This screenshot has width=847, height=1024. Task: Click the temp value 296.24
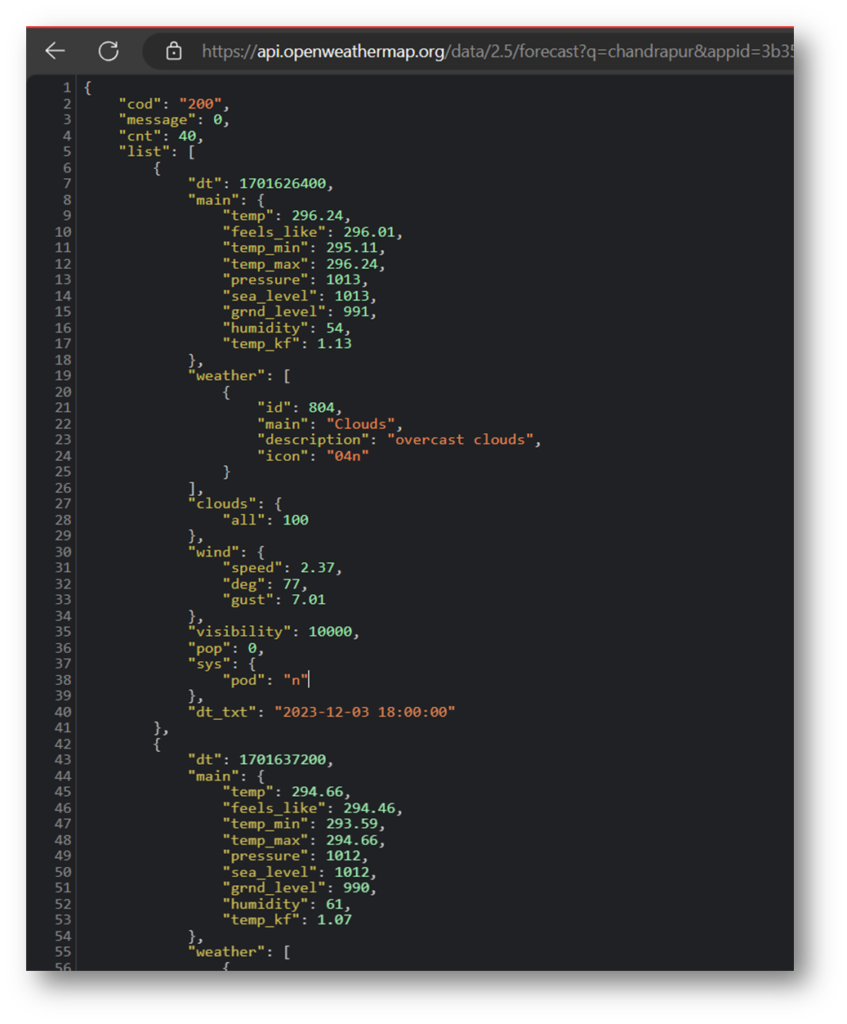317,214
